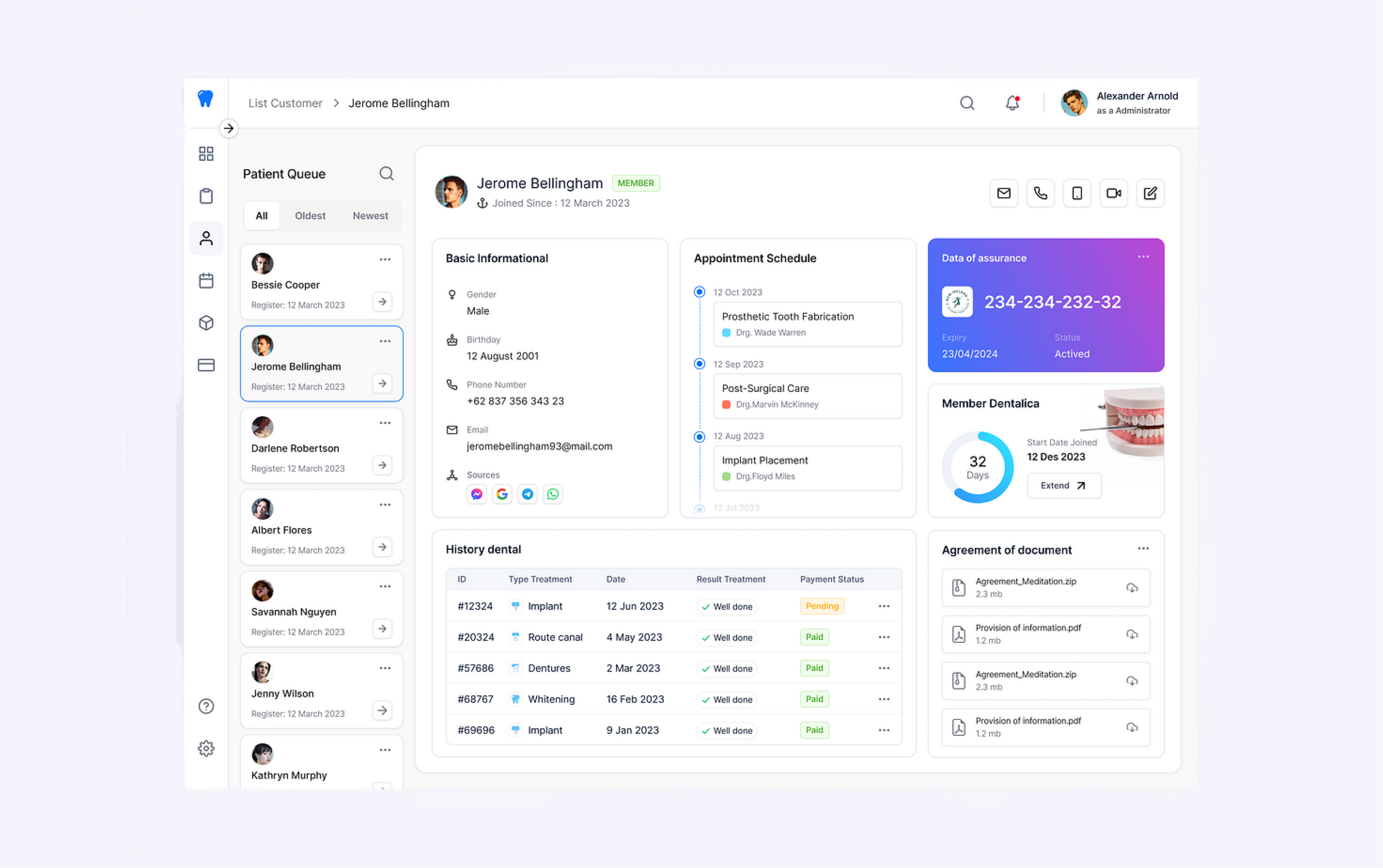This screenshot has width=1383, height=868.
Task: Open the settings gear icon in sidebar
Action: pos(206,748)
